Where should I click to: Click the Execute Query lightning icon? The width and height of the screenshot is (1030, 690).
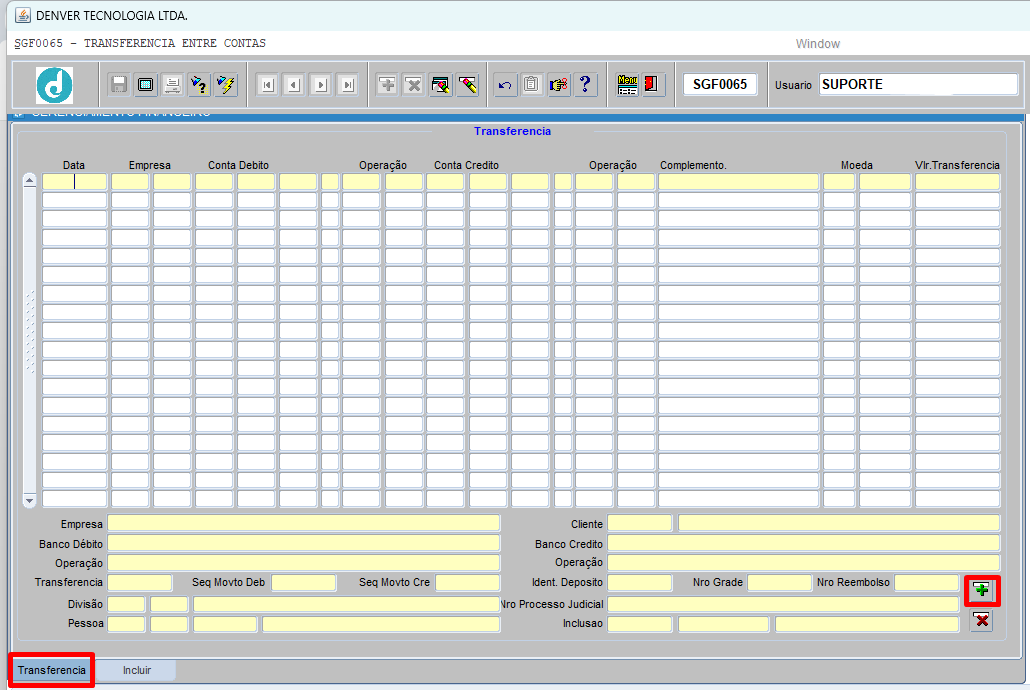click(x=226, y=85)
